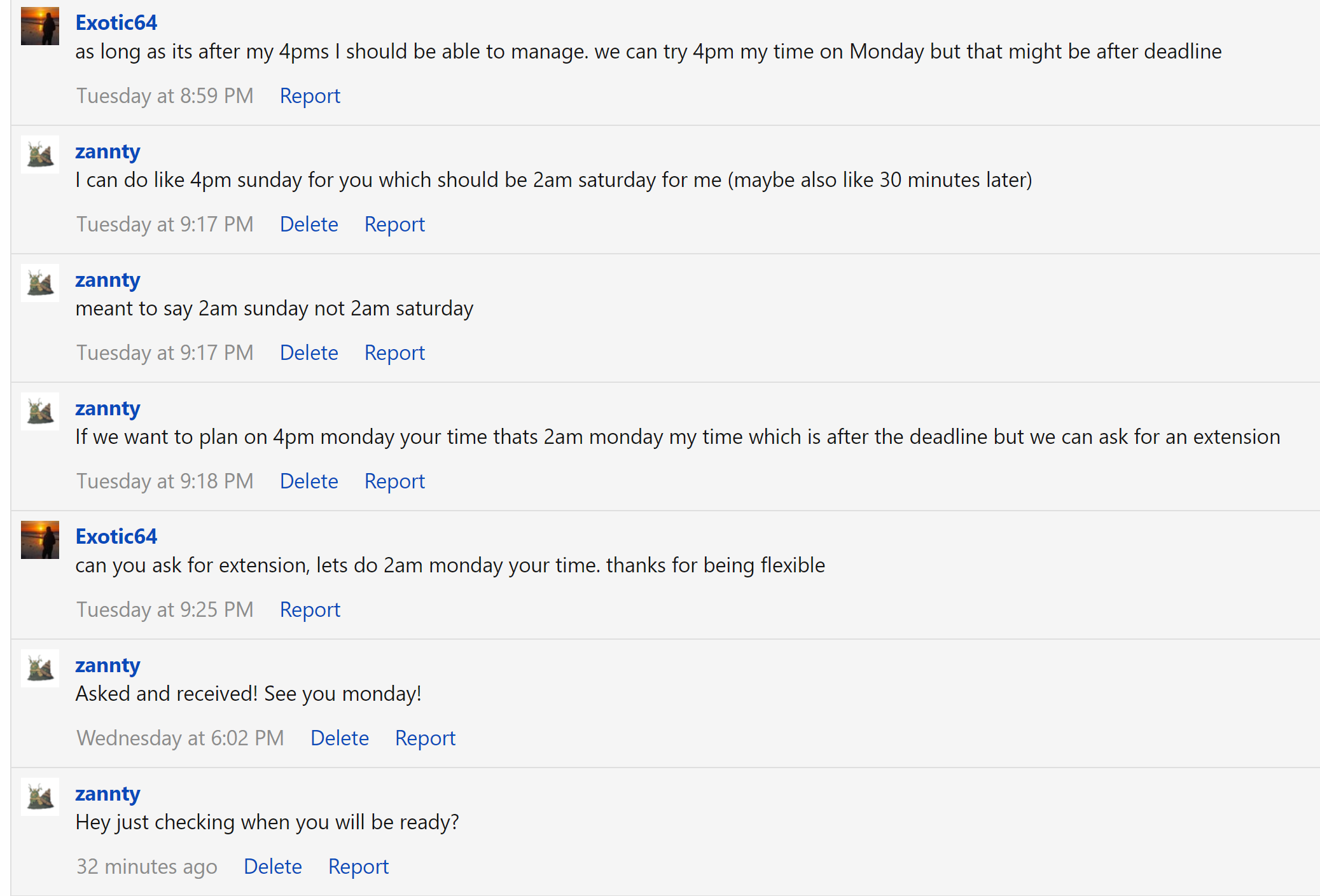The image size is (1320, 896).
Task: Open zannty's avatar on the extension suggestion message
Action: 40,411
